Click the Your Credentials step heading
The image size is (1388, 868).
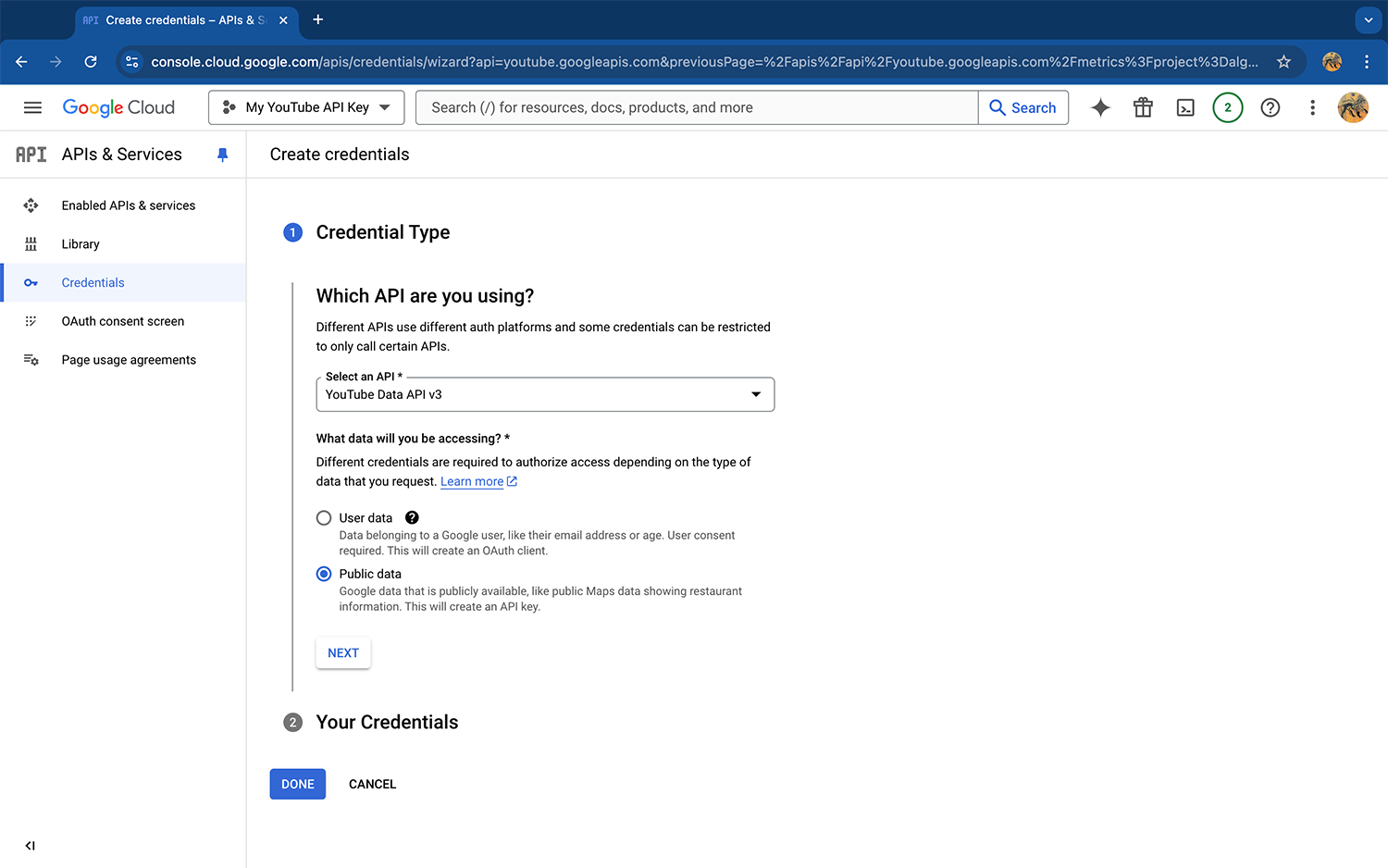pyautogui.click(x=387, y=723)
